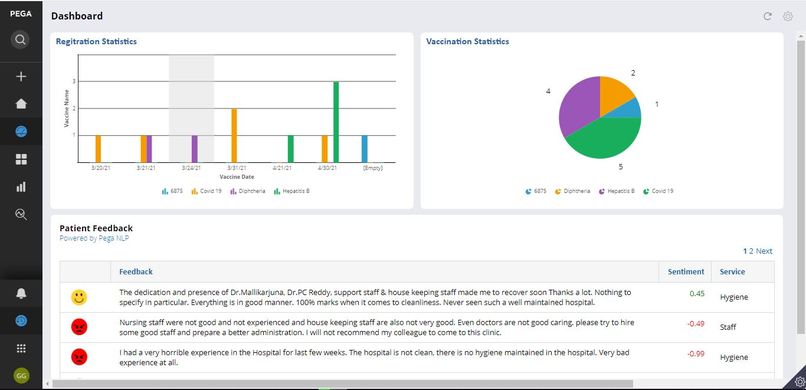
Task: Sort by the Sentiment column header
Action: pyautogui.click(x=686, y=271)
